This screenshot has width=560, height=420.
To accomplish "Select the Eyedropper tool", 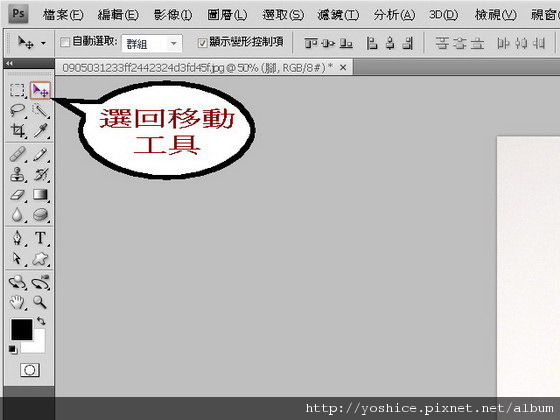I will [40, 130].
